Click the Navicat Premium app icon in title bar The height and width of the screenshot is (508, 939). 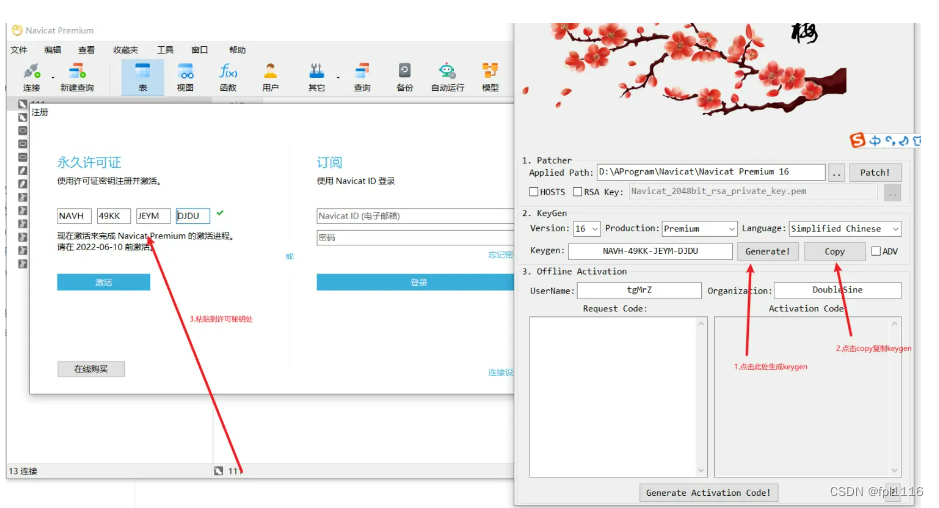tap(17, 30)
